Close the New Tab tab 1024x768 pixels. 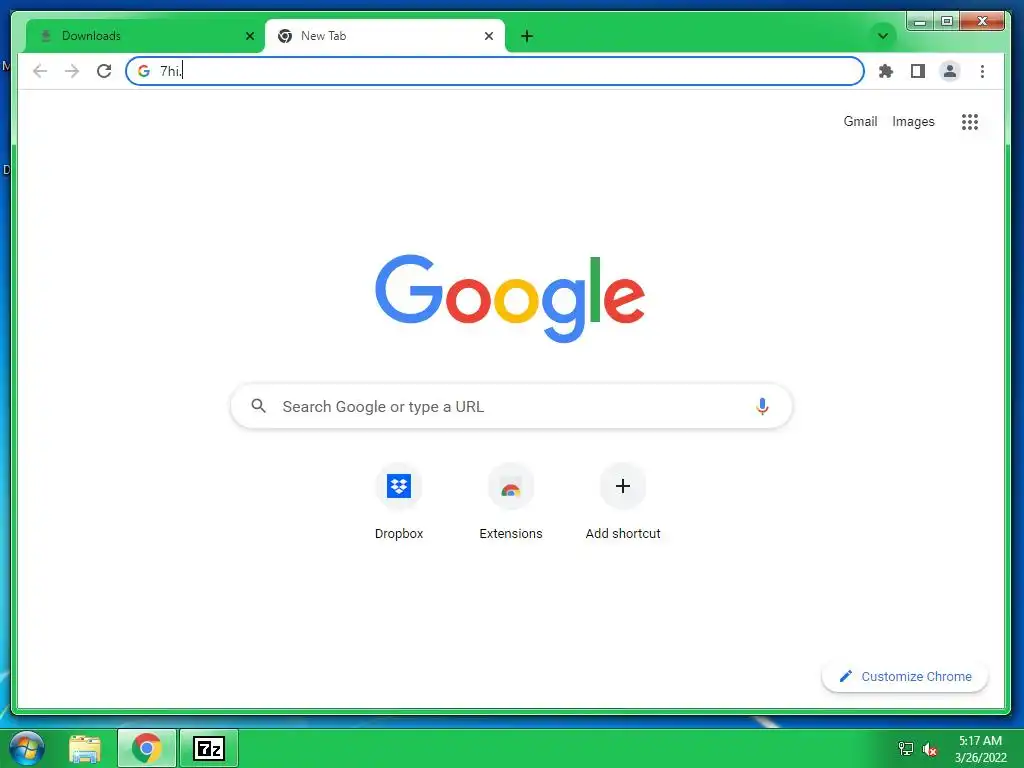point(488,36)
